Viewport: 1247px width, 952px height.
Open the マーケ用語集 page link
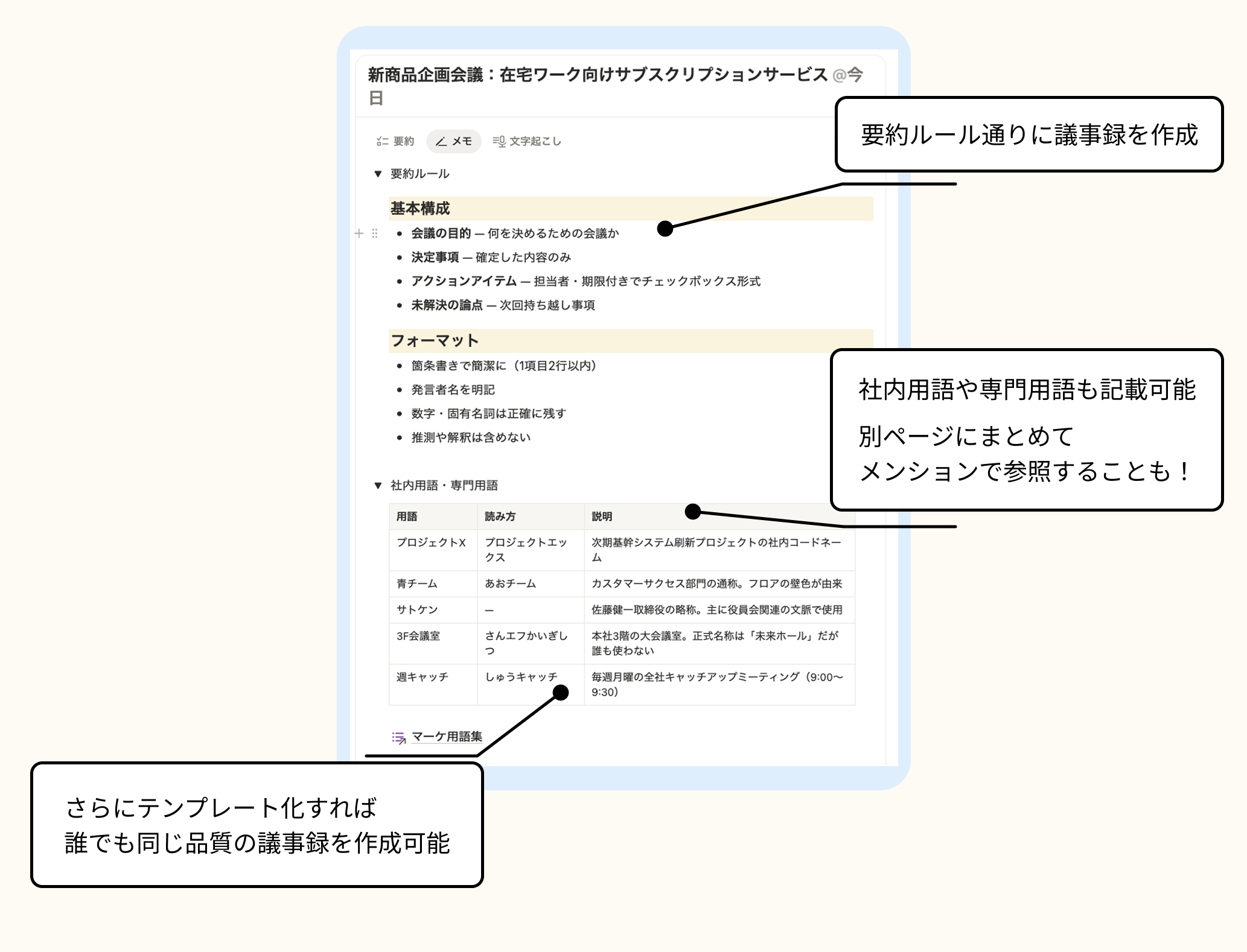(x=447, y=737)
